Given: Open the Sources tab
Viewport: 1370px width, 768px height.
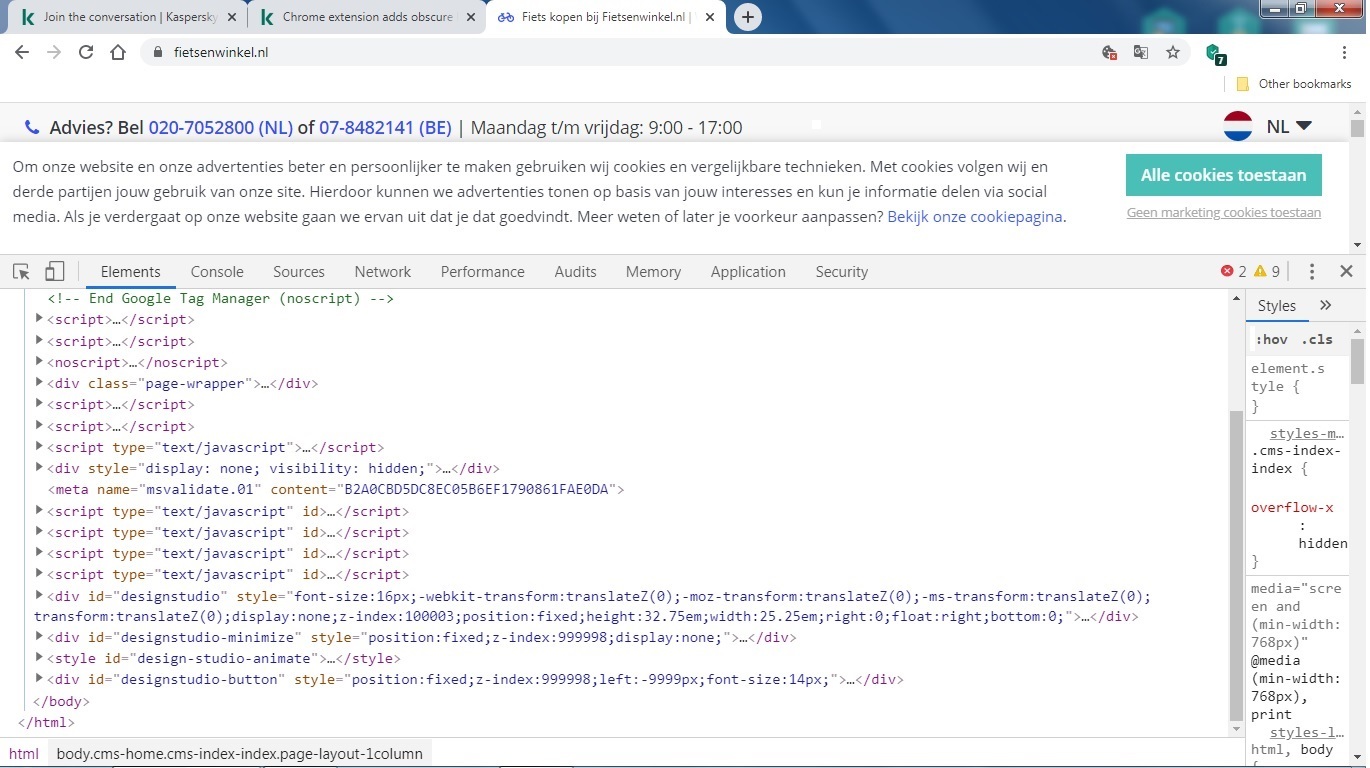Looking at the screenshot, I should click(x=299, y=271).
